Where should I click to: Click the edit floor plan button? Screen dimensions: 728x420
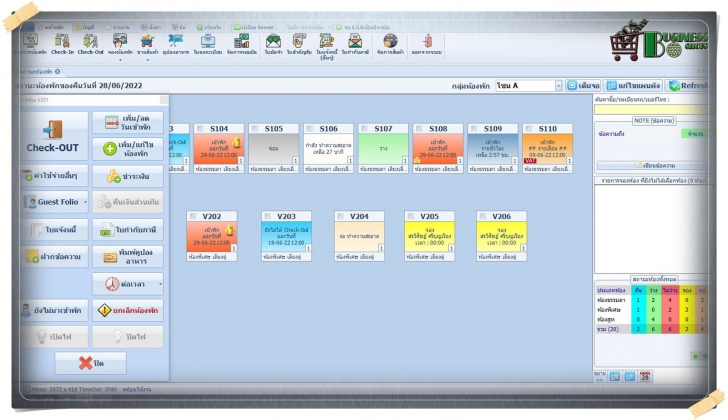tap(633, 85)
